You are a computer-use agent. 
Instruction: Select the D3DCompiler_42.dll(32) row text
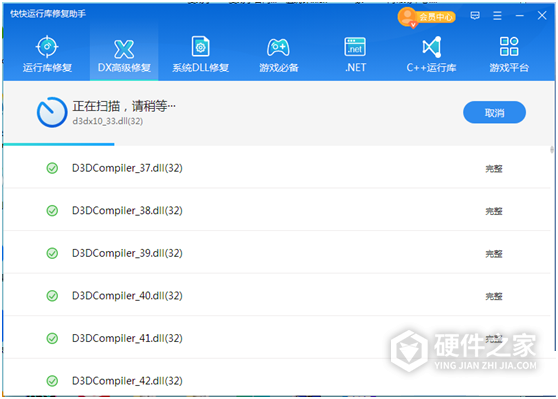127,381
